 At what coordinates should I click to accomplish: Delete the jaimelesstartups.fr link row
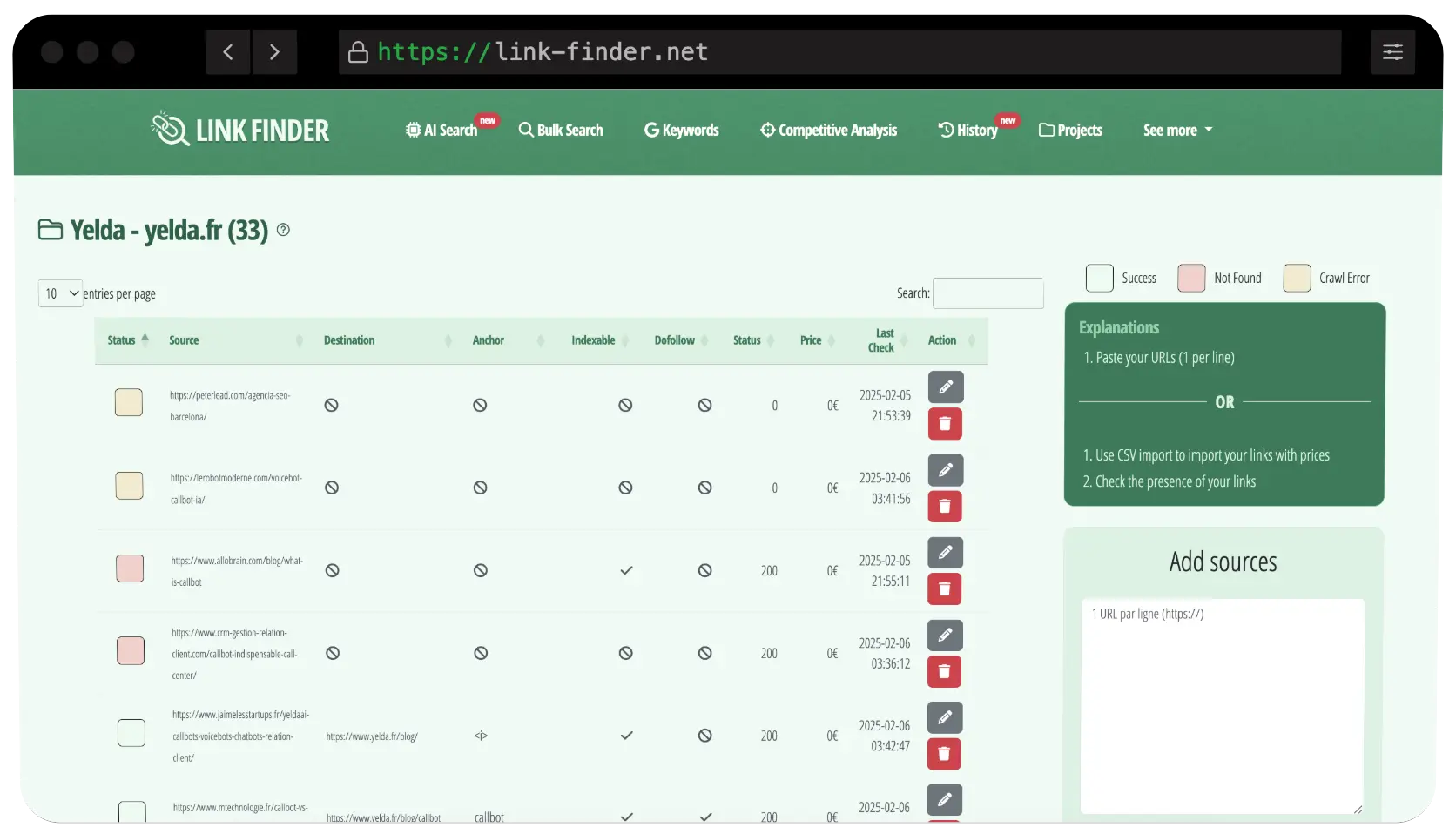(945, 754)
